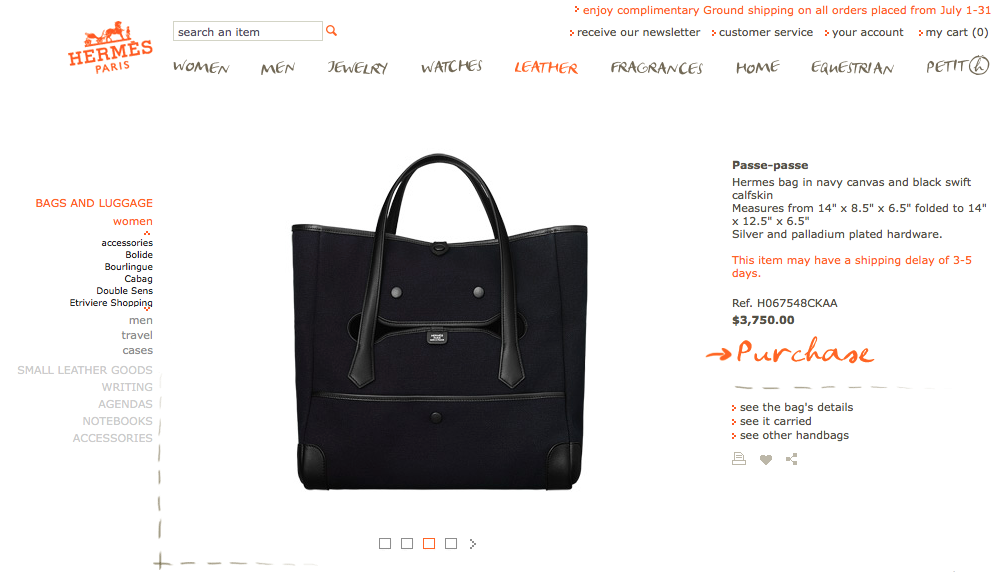1003x572 pixels.
Task: Expand Small Leather Goods section
Action: (x=85, y=370)
